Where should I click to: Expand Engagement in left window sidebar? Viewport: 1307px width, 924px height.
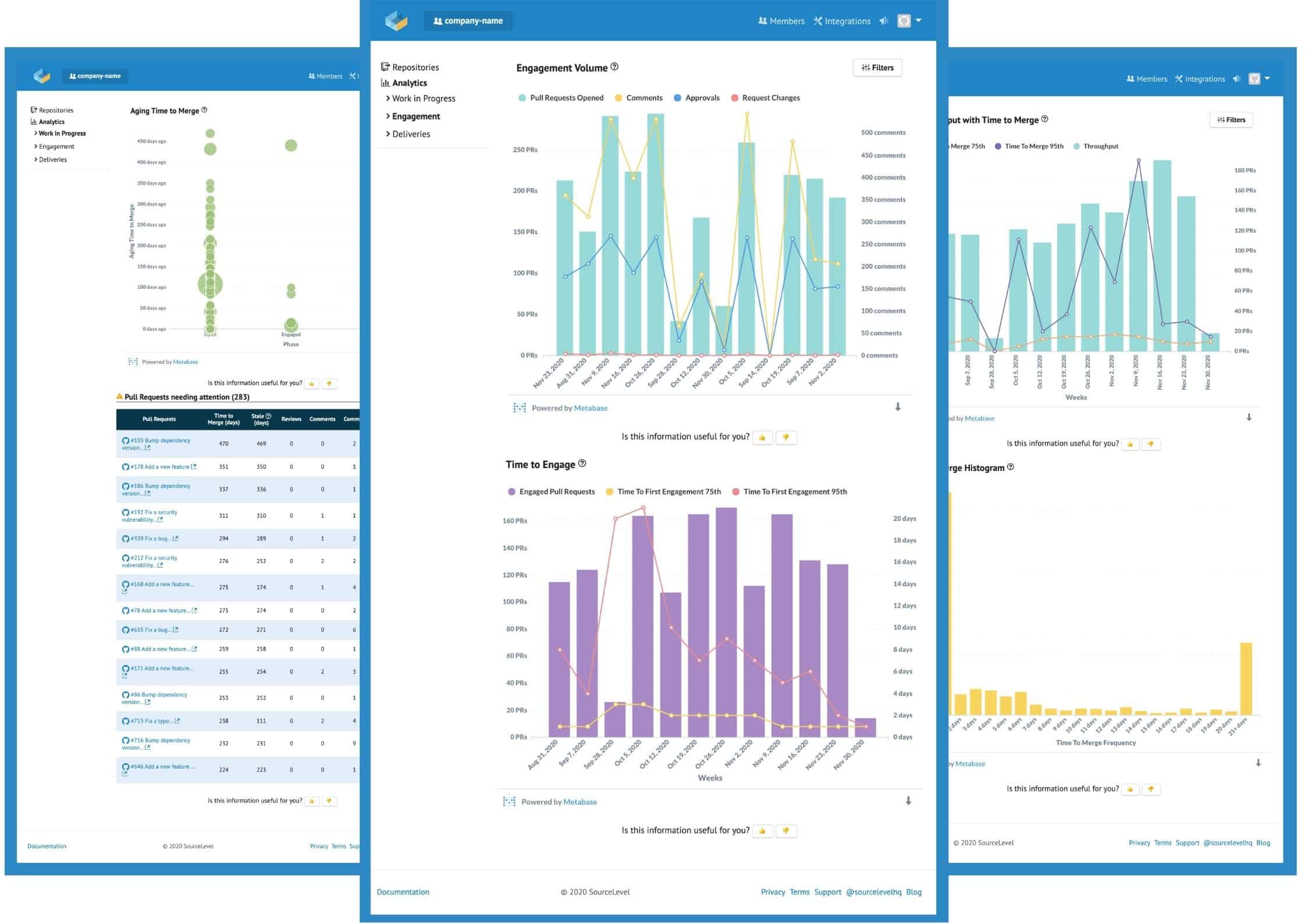[54, 146]
